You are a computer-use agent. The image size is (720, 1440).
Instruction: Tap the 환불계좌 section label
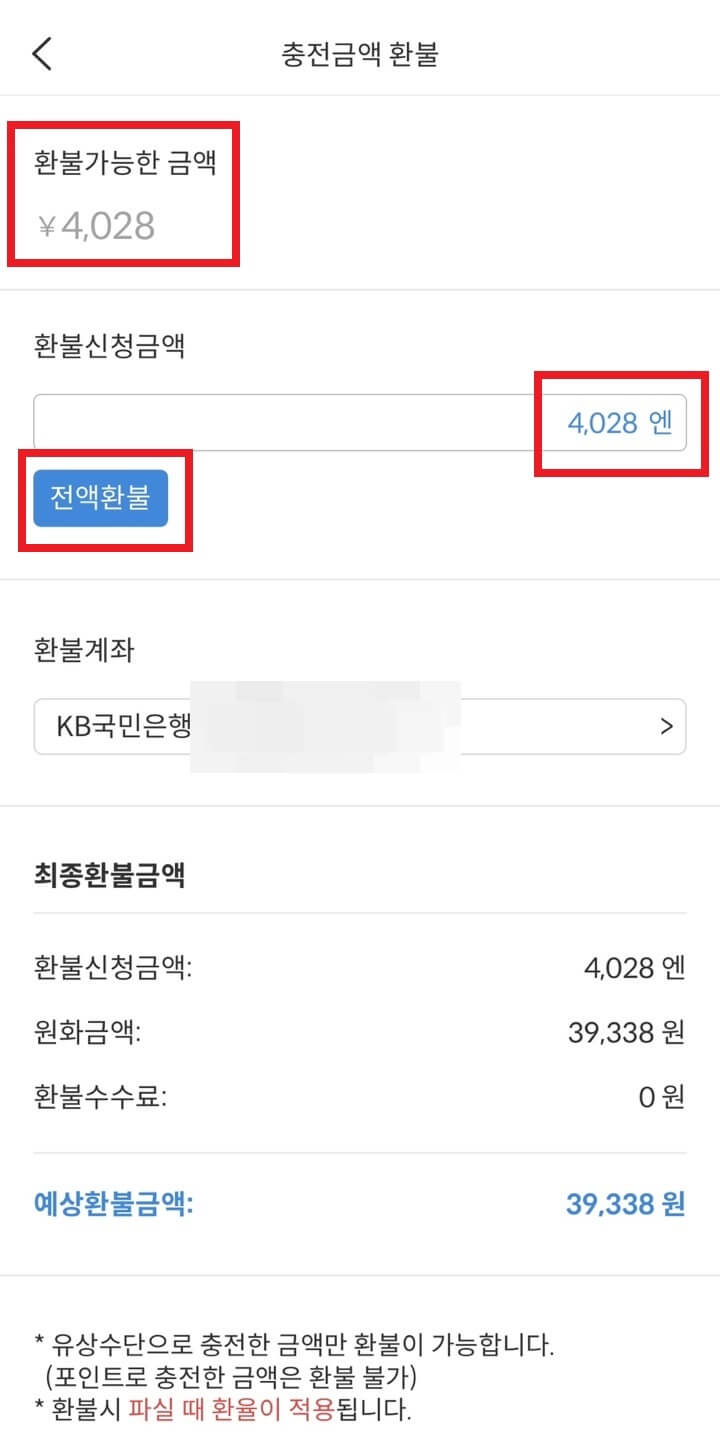pyautogui.click(x=73, y=651)
